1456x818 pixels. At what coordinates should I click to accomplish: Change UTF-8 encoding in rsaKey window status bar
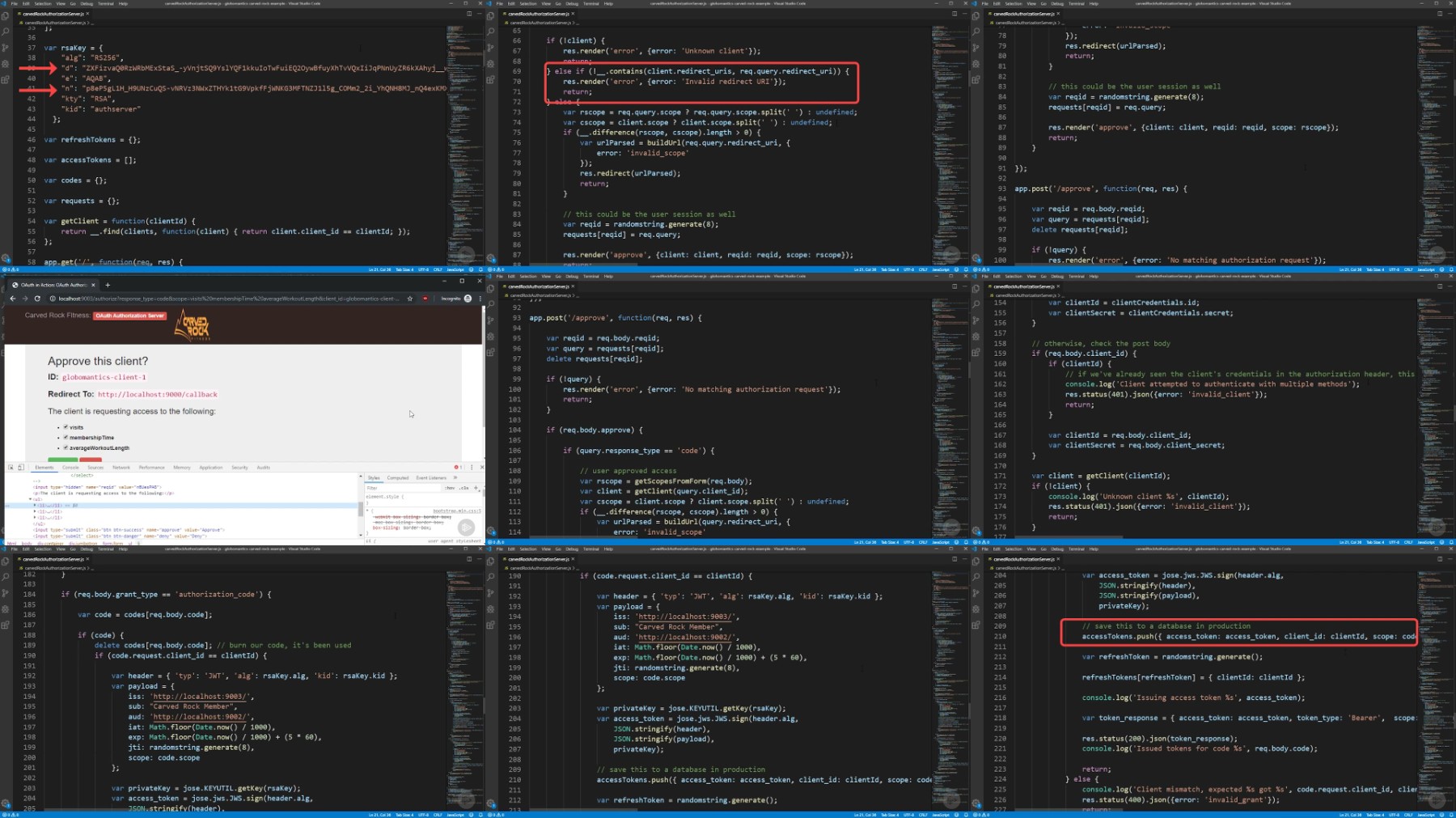(x=423, y=269)
